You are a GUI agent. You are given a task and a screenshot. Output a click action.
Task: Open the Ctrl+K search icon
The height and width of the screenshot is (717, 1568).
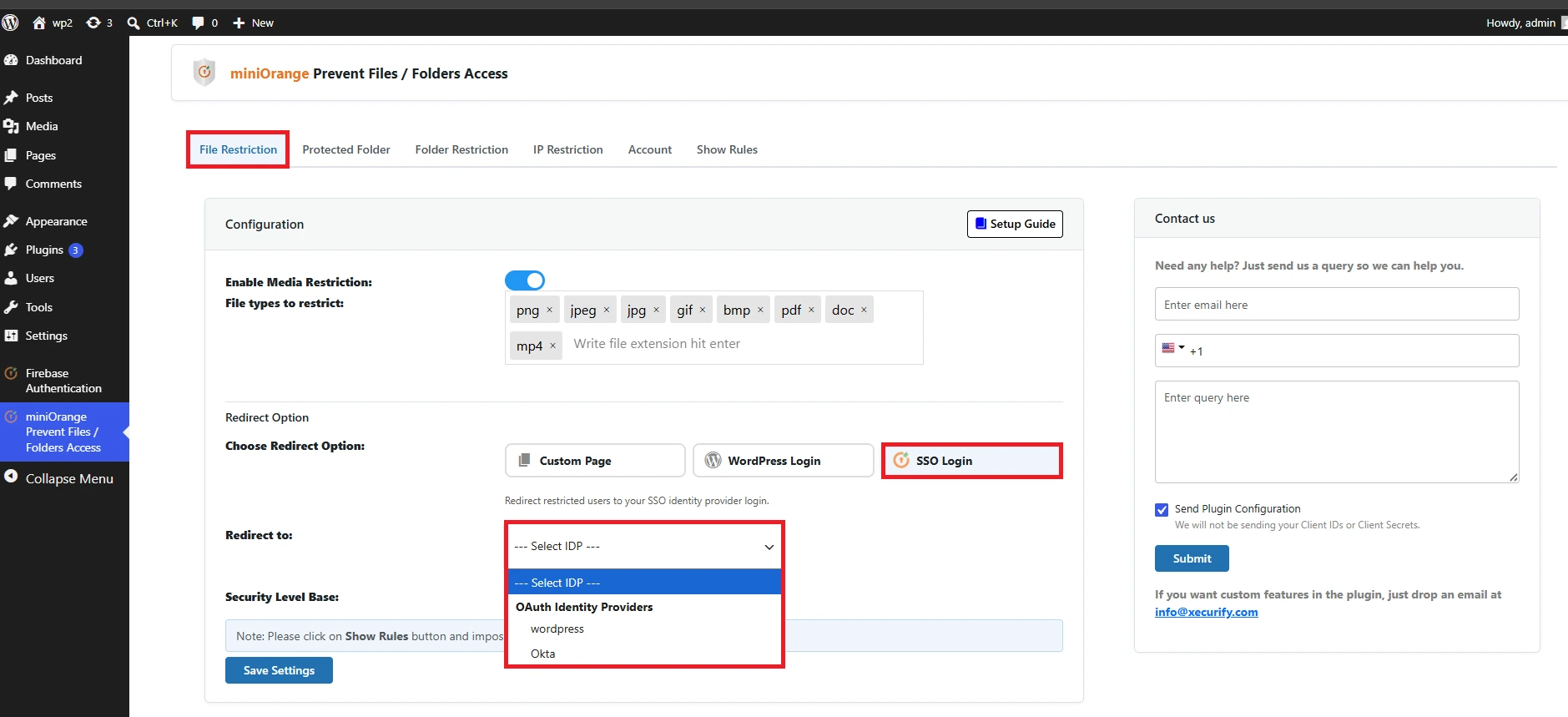(134, 23)
